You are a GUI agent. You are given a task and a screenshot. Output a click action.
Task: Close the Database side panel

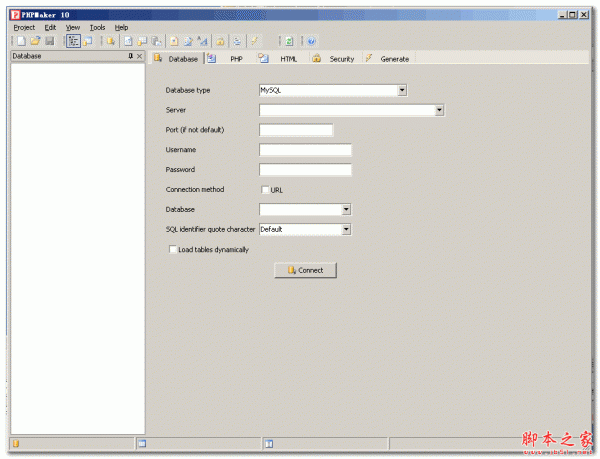point(140,56)
